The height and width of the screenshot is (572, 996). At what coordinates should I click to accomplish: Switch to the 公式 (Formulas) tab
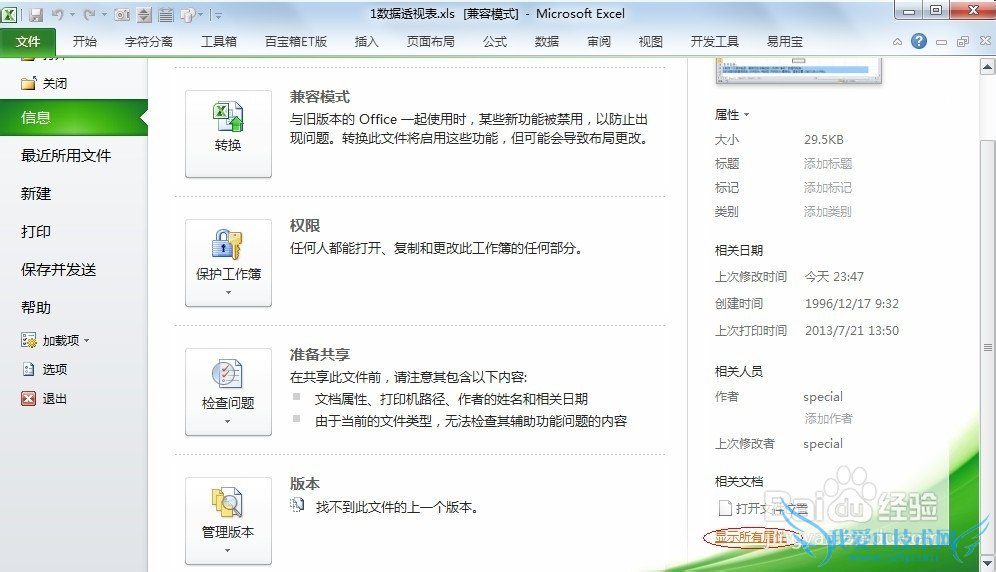(495, 42)
